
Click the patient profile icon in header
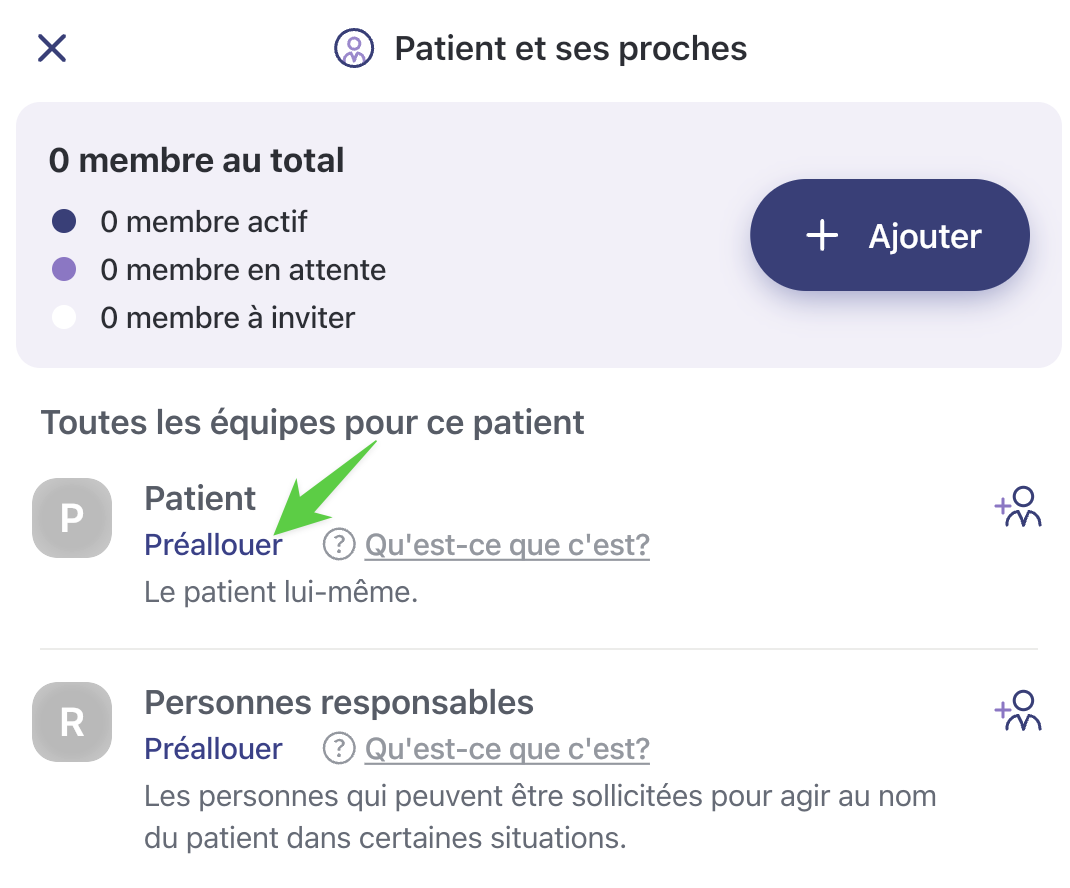354,48
